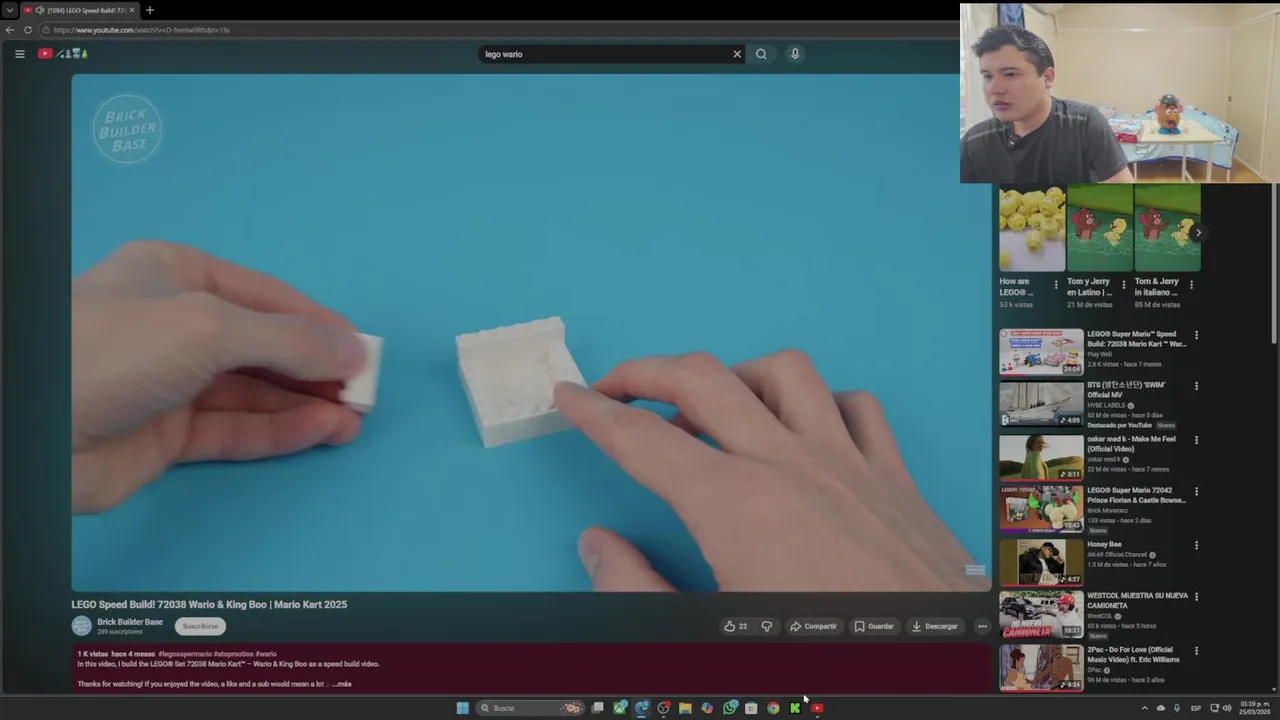Click the #legosupermario hashtag
Viewport: 1280px width, 720px height.
[x=185, y=654]
